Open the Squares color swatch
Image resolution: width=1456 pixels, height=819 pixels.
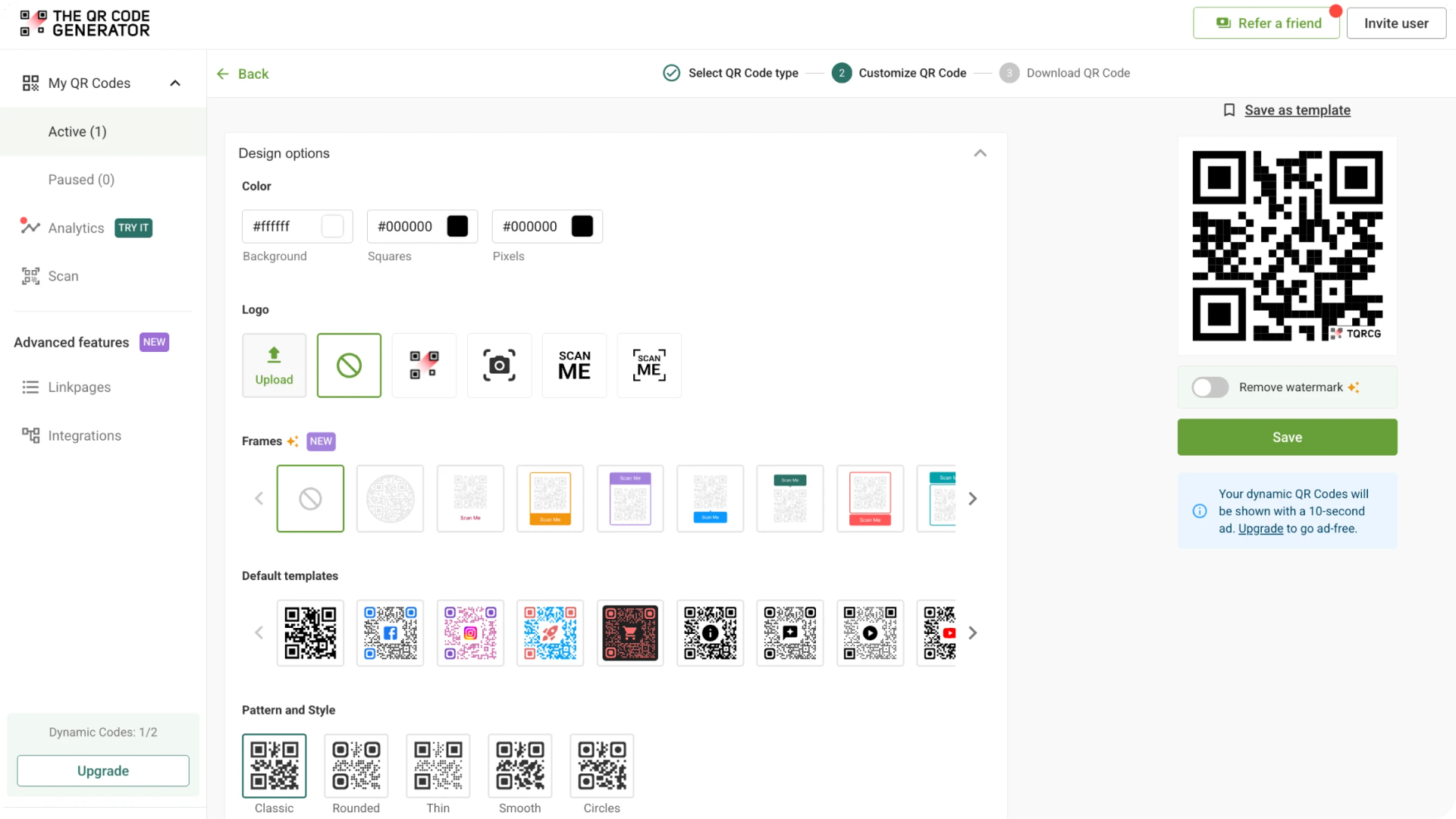457,226
